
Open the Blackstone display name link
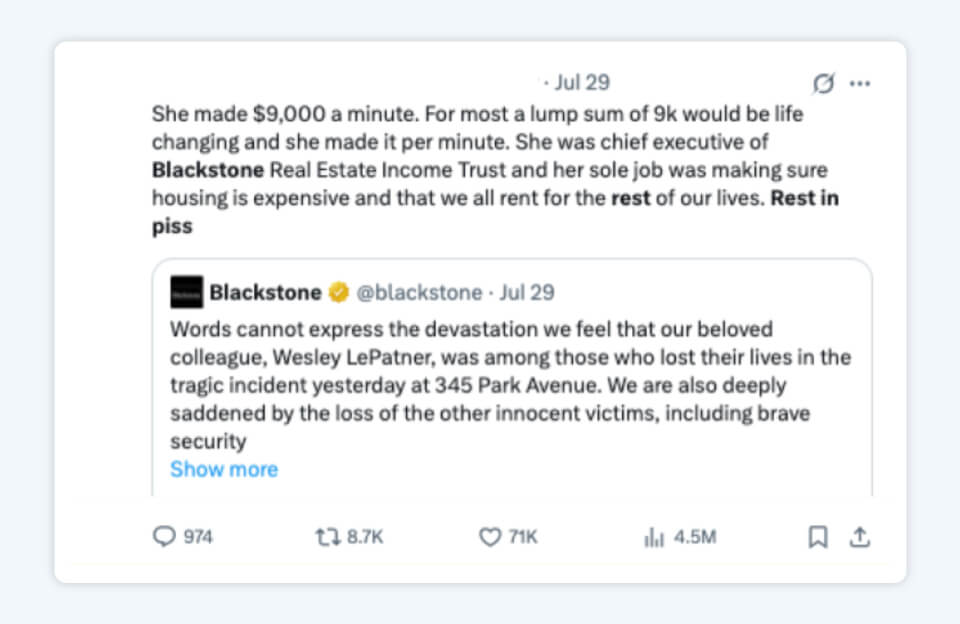tap(265, 293)
